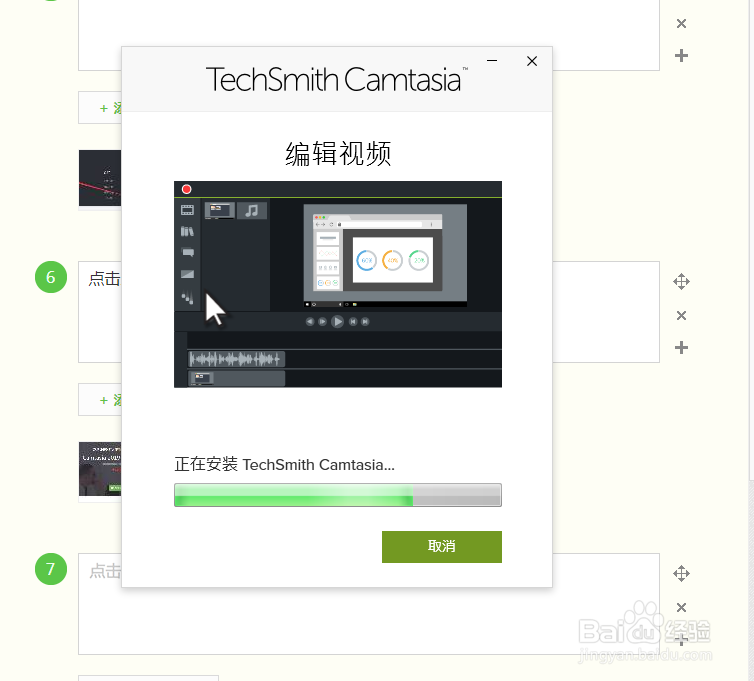The width and height of the screenshot is (754, 681).
Task: Delete the top step using its X icon
Action: click(x=681, y=24)
